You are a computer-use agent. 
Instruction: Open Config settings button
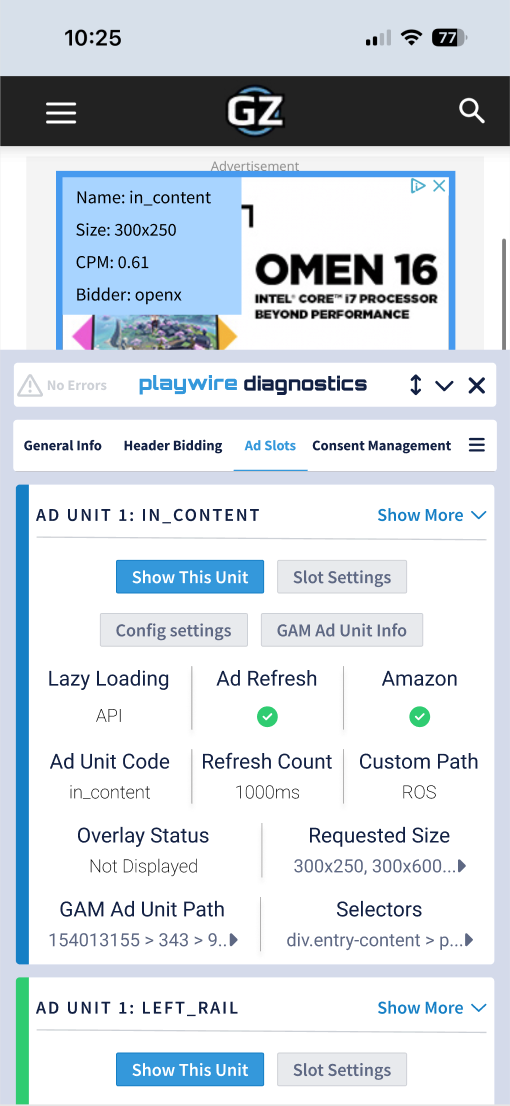[x=174, y=630]
